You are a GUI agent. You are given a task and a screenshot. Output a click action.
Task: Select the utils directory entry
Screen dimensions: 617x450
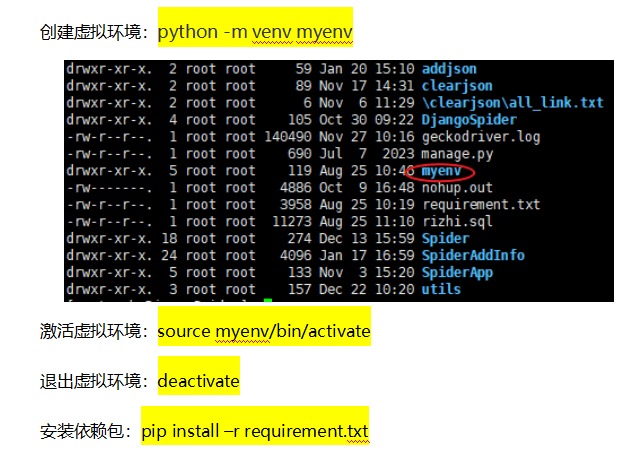click(441, 289)
